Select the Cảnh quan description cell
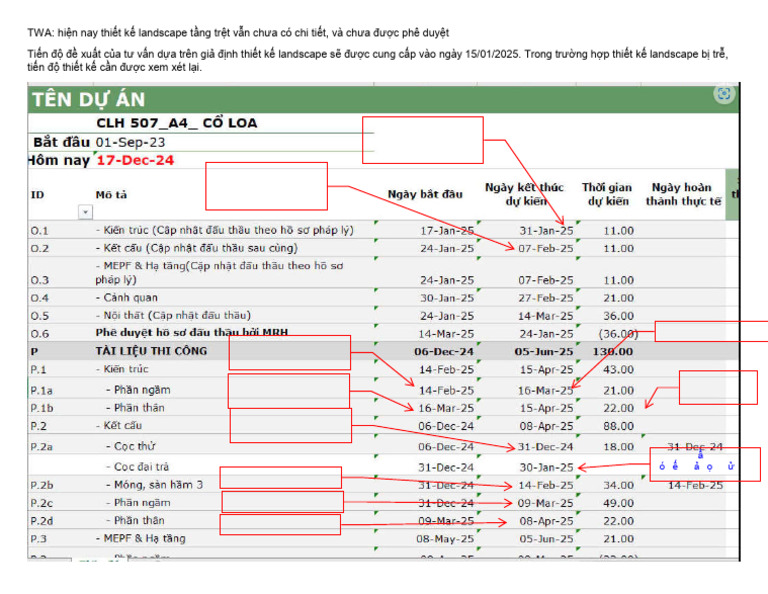This screenshot has height=594, width=768. pyautogui.click(x=126, y=298)
